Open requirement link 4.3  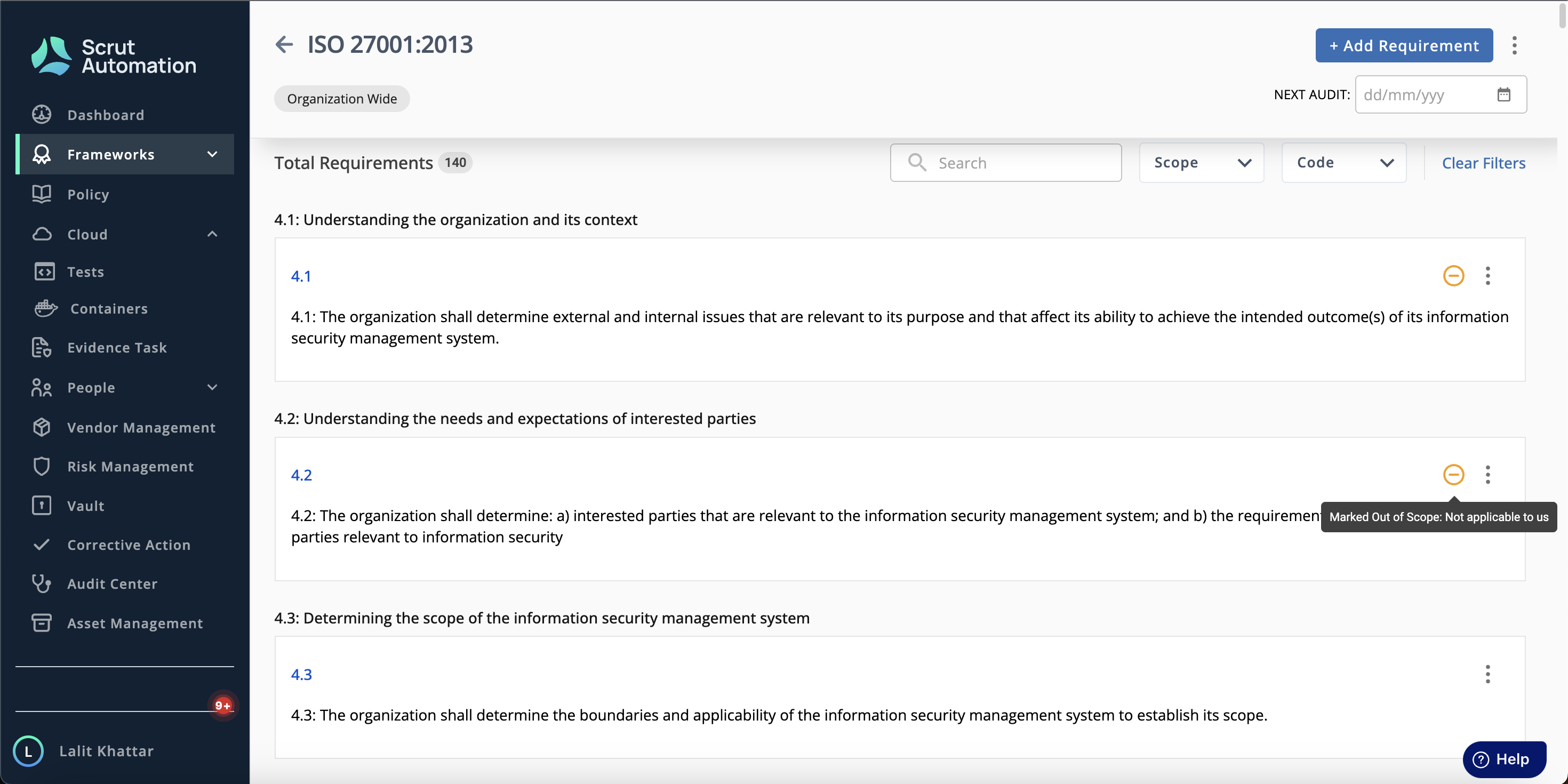click(301, 674)
